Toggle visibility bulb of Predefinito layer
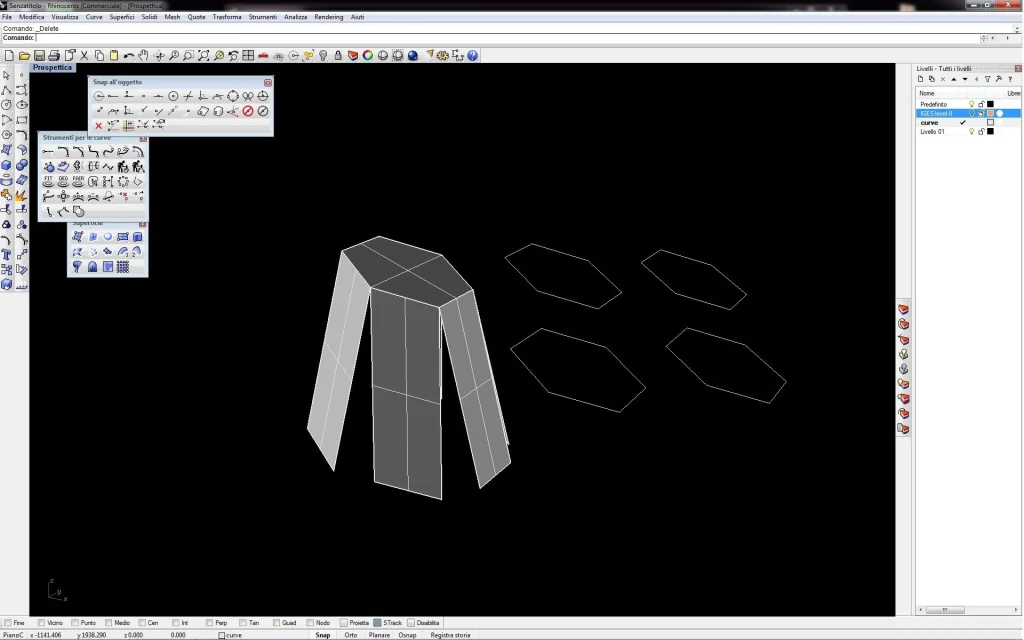The image size is (1024, 640). (x=971, y=104)
